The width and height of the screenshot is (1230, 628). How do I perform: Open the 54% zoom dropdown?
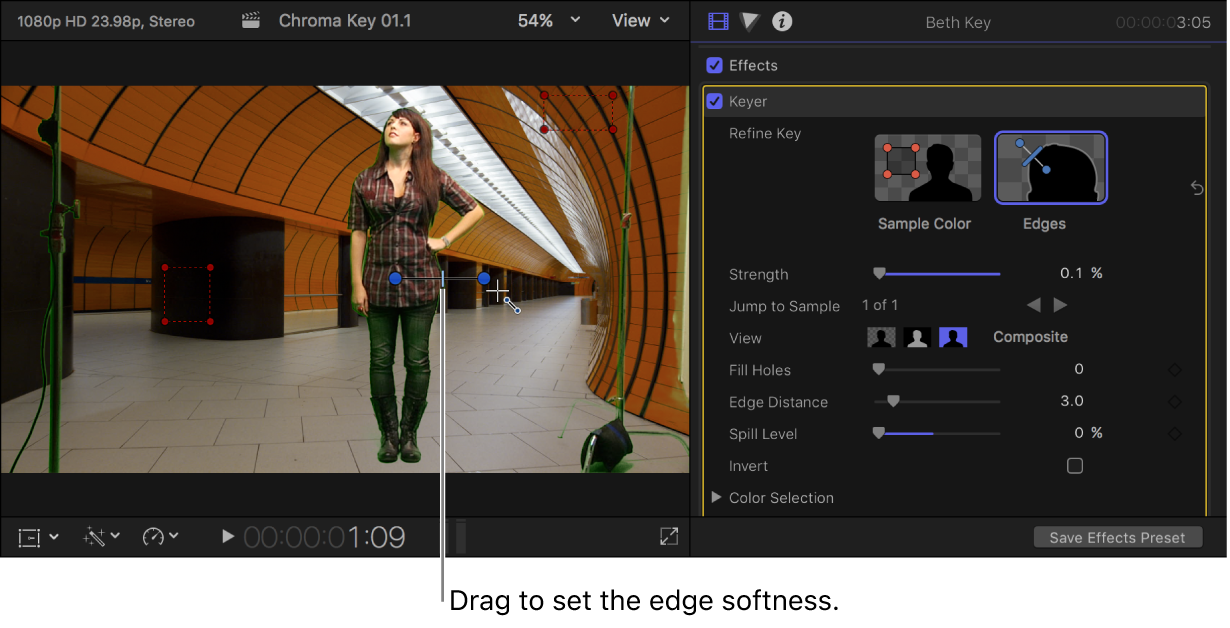pyautogui.click(x=548, y=20)
